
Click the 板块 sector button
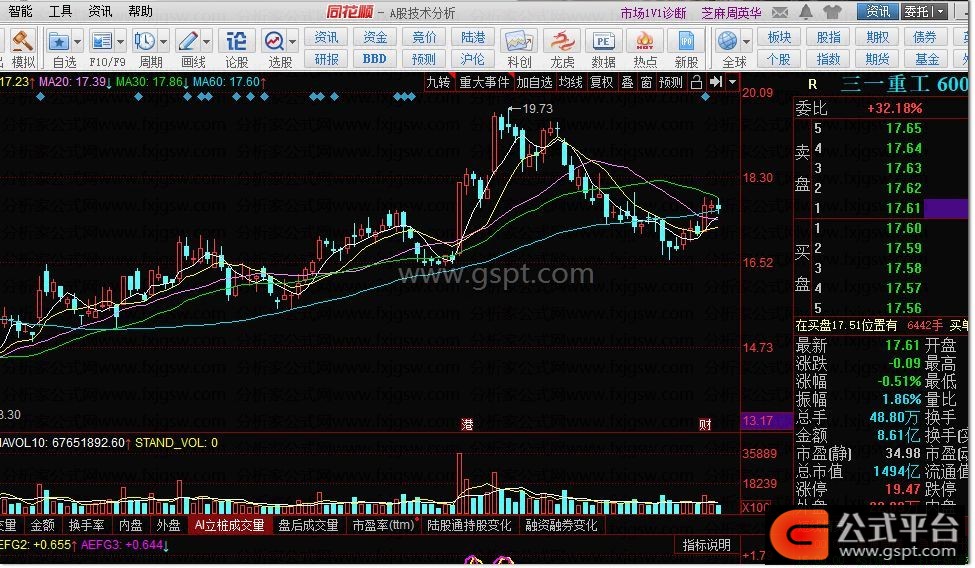(779, 37)
